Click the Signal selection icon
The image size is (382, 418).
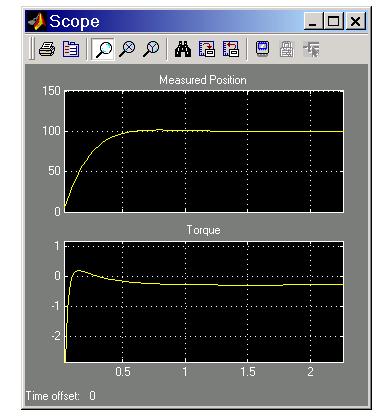(x=311, y=49)
